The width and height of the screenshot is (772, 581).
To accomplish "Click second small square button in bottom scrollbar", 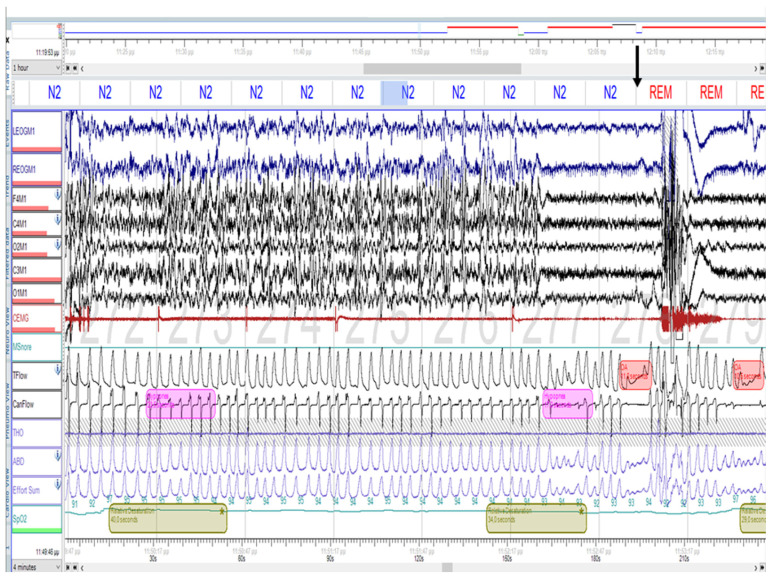I will [75, 567].
